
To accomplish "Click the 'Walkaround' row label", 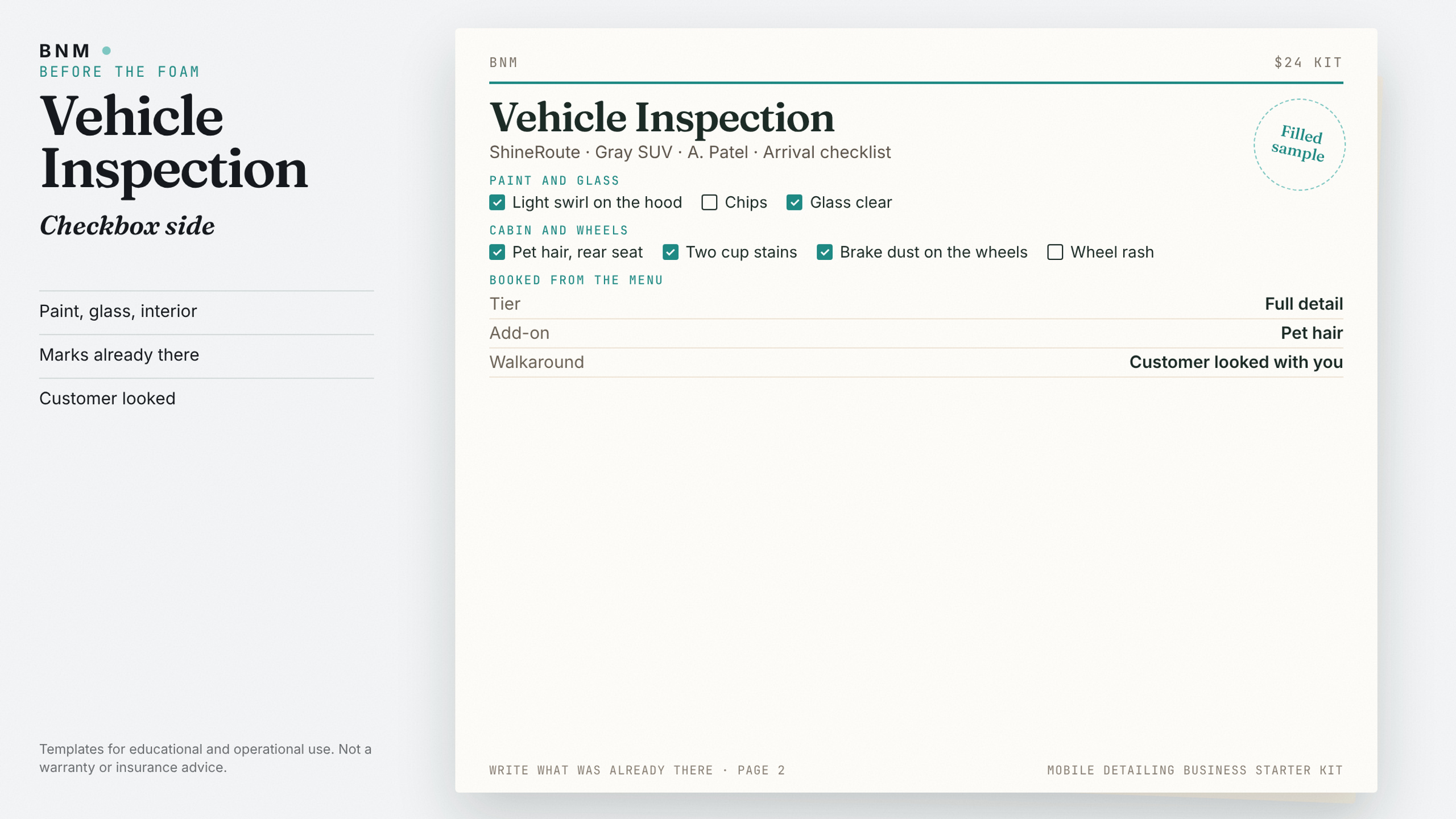I will (x=536, y=362).
